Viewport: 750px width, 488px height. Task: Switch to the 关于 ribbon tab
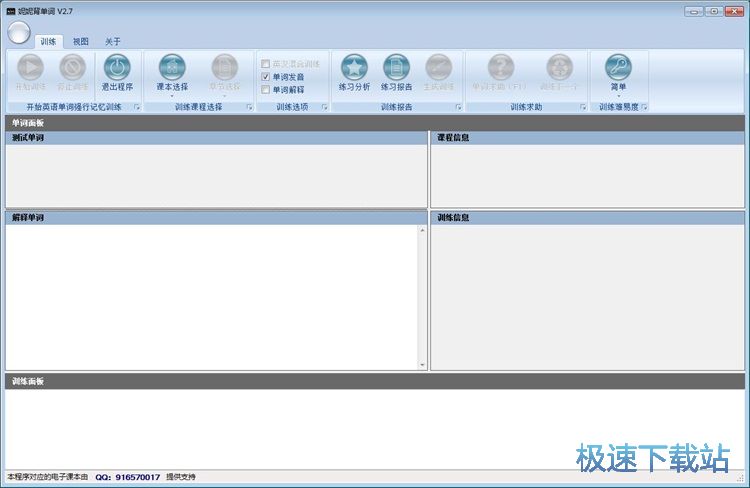click(113, 42)
